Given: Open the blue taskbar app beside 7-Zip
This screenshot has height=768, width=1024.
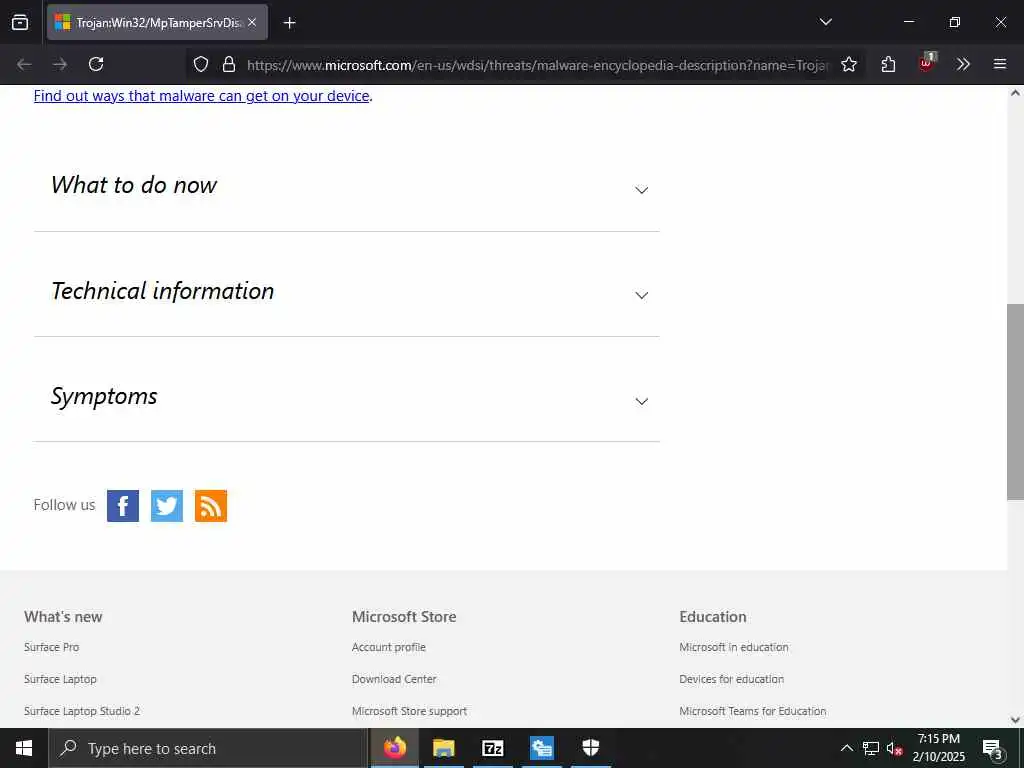Looking at the screenshot, I should (x=541, y=748).
